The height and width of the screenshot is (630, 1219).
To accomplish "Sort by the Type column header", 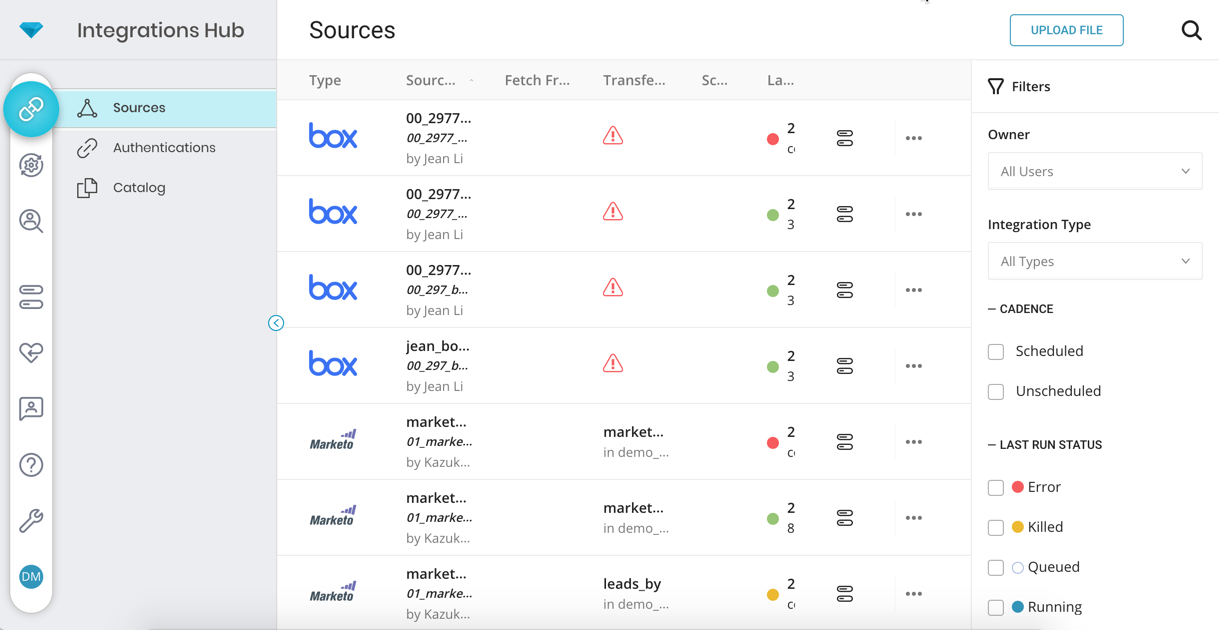I will coord(325,80).
